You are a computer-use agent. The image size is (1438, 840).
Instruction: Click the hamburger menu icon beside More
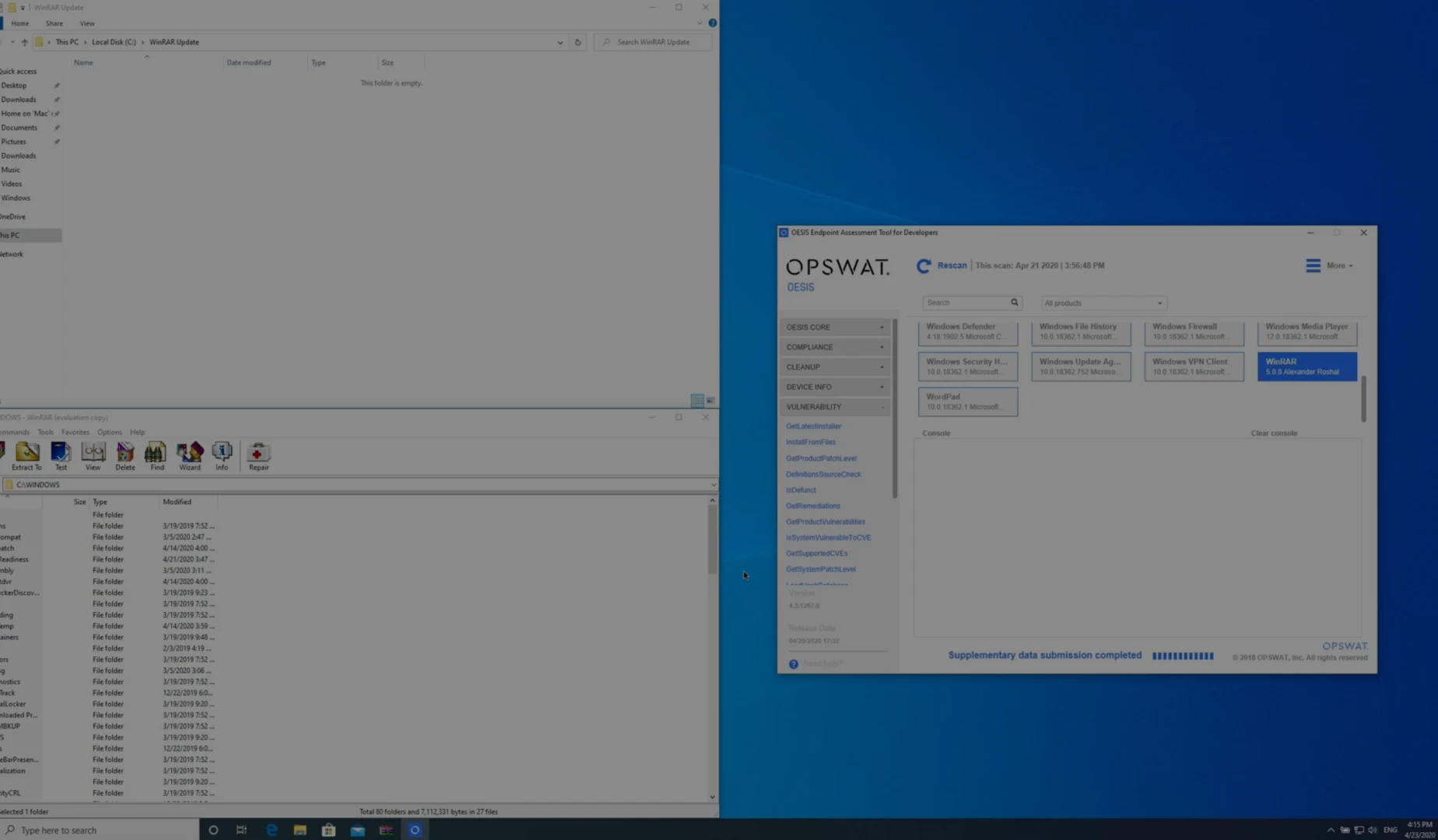coord(1313,266)
